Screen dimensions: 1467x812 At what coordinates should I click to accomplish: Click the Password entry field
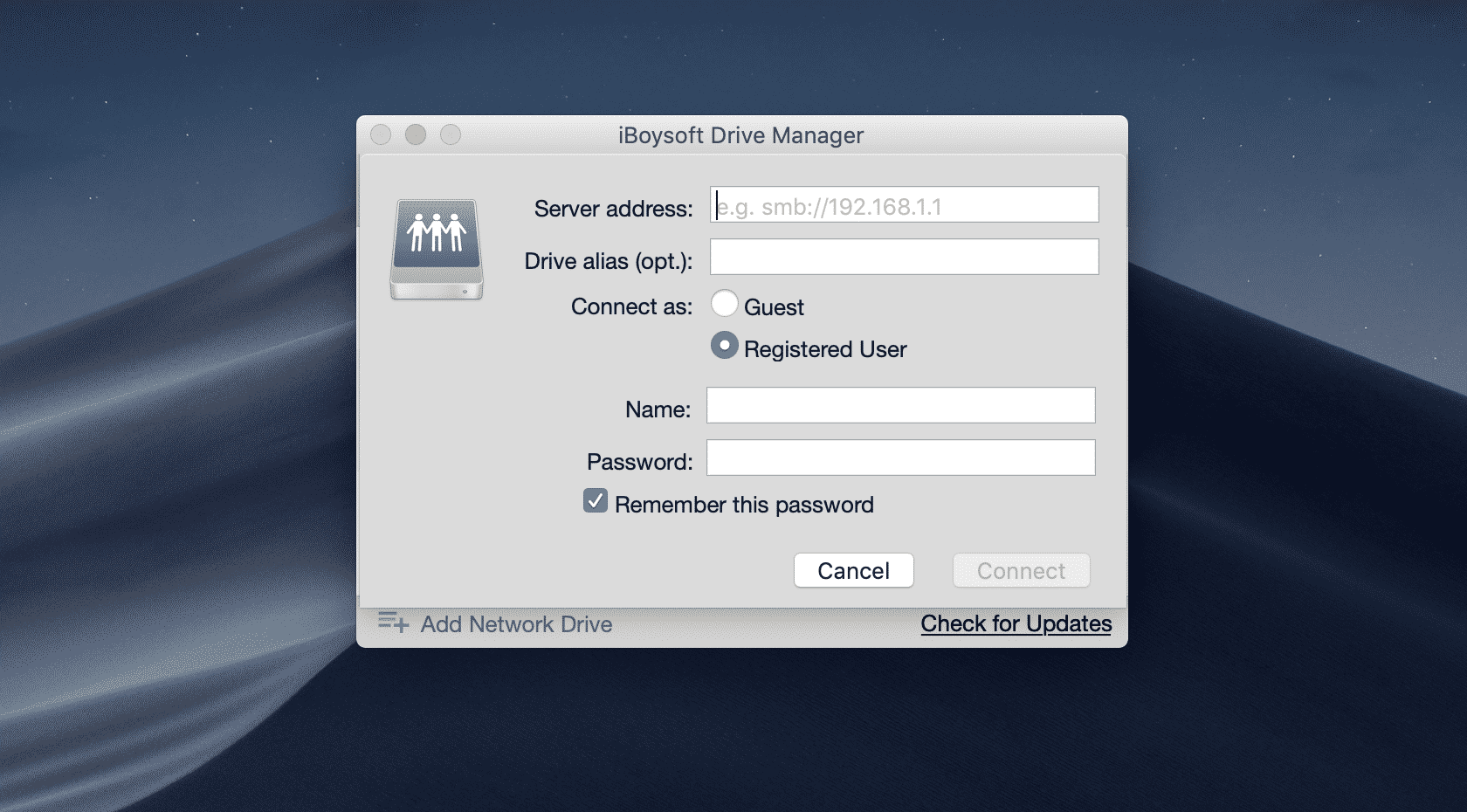click(900, 458)
